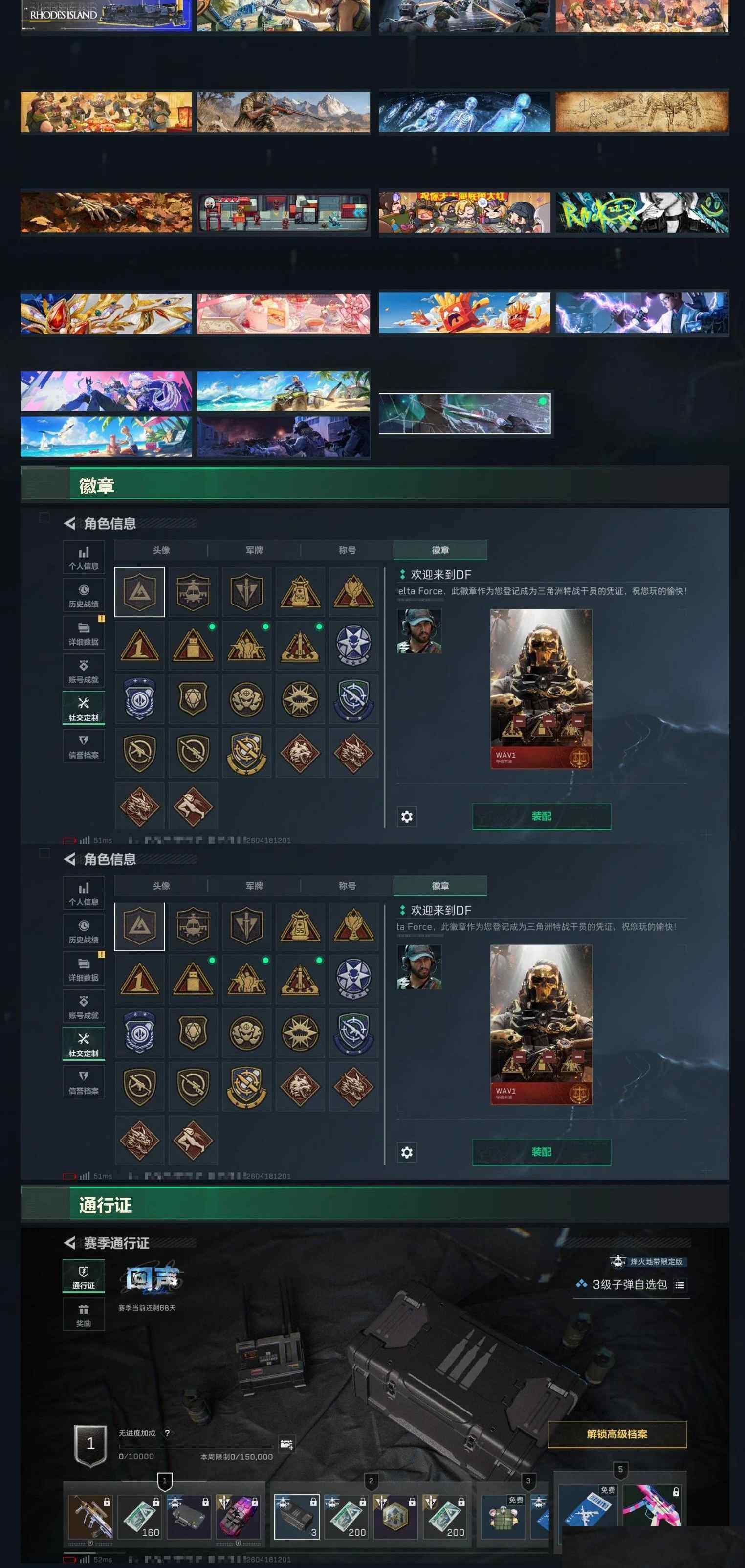Image resolution: width=745 pixels, height=1568 pixels.
Task: Click the 无进度加成 question mark help icon
Action: pos(167,1433)
